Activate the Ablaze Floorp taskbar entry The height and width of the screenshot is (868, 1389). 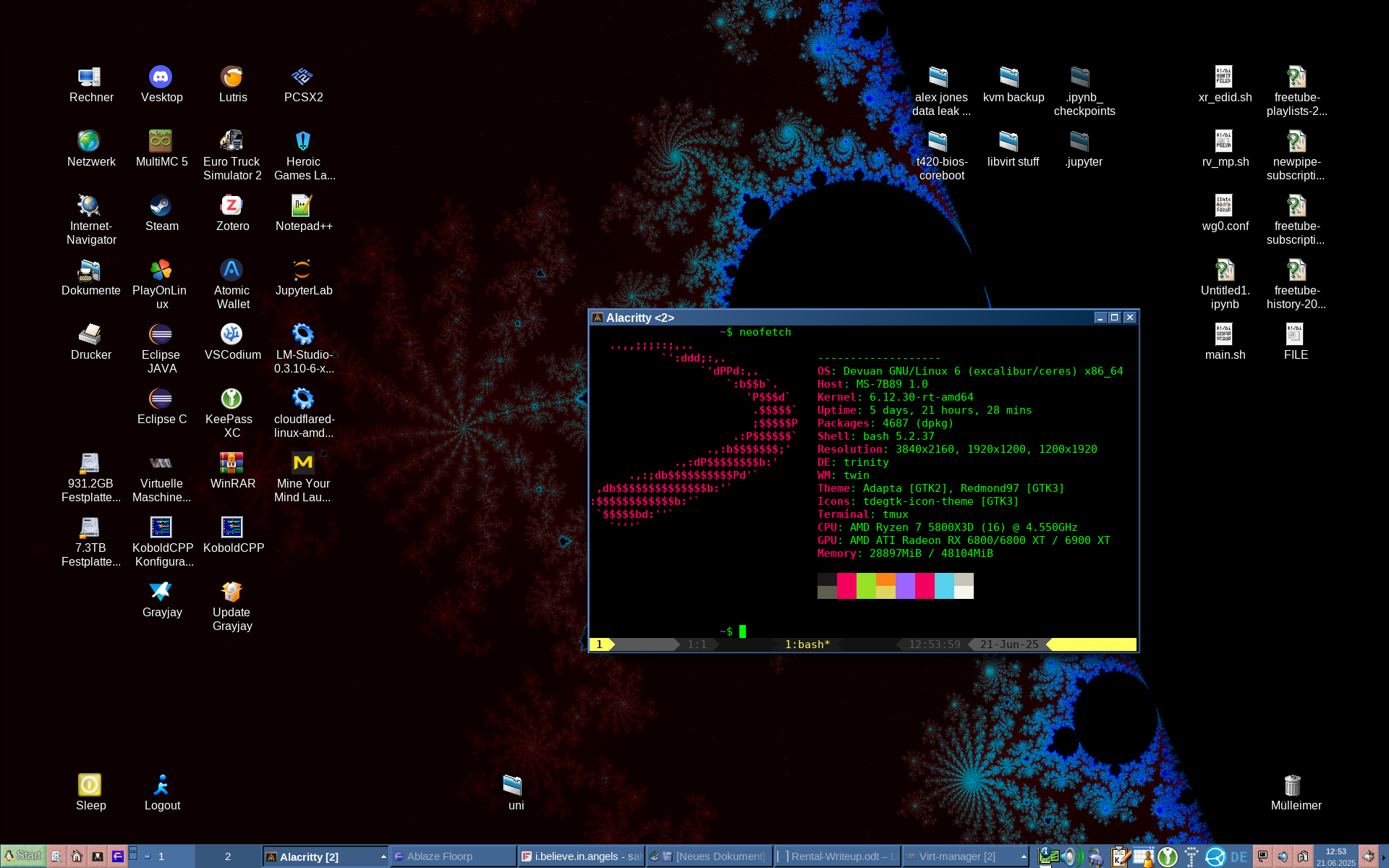[454, 856]
